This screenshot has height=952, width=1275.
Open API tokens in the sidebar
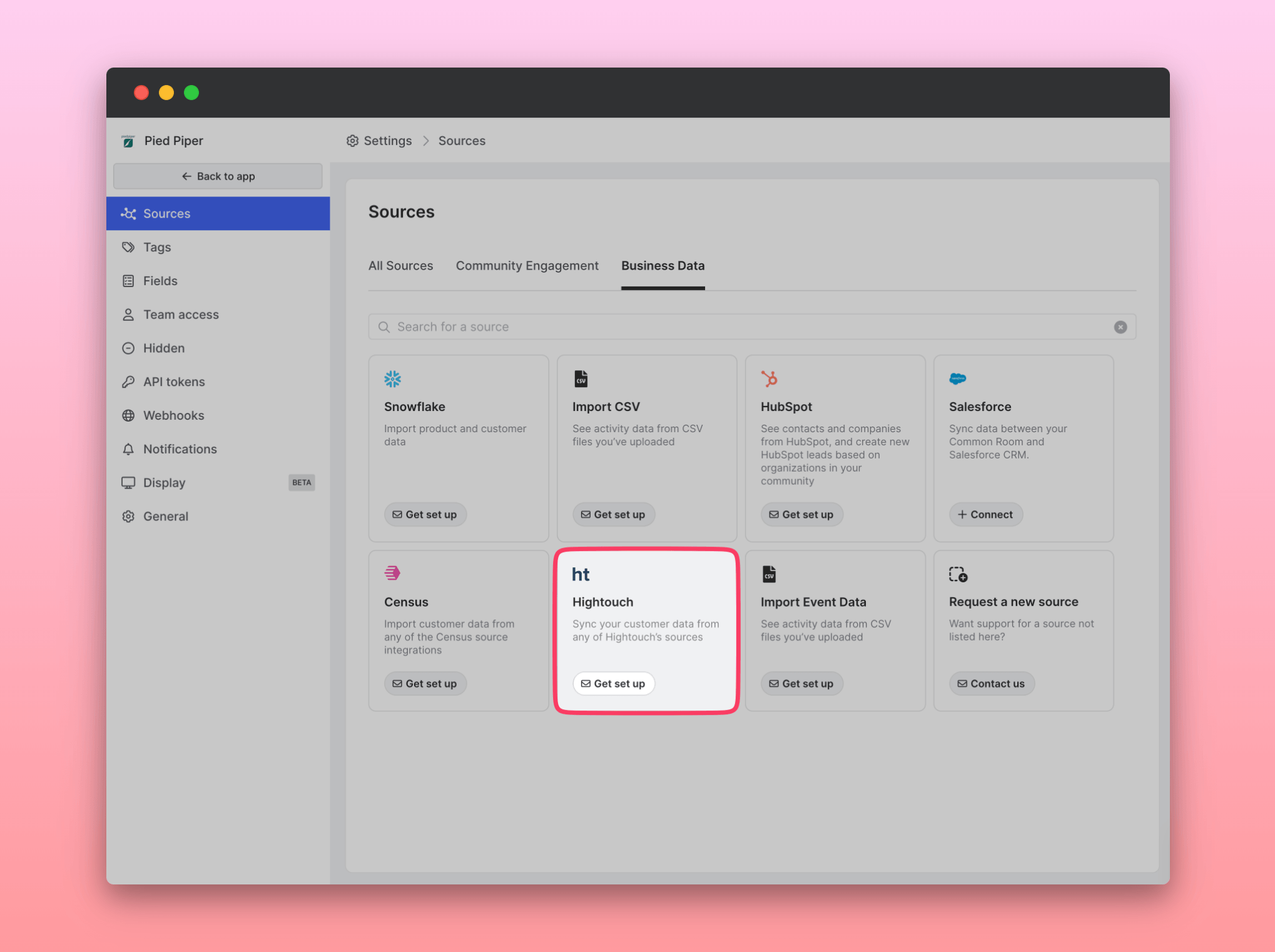[173, 382]
